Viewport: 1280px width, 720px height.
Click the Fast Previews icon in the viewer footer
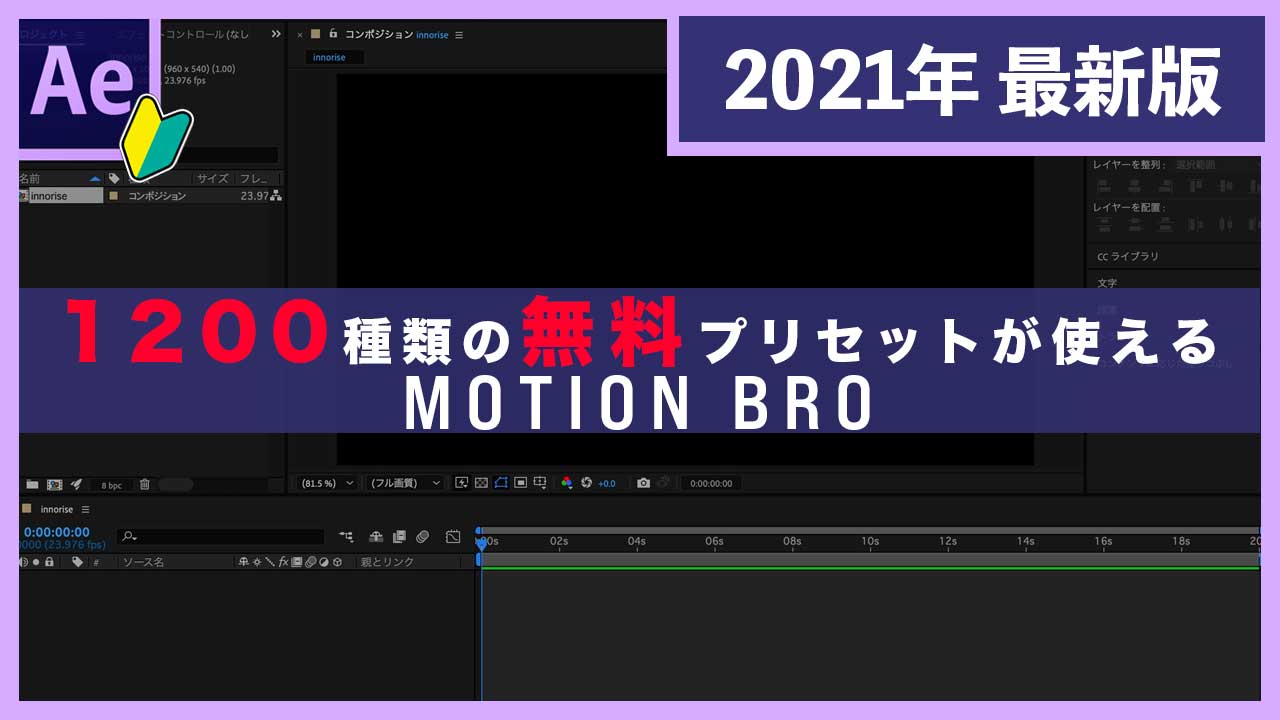(461, 482)
